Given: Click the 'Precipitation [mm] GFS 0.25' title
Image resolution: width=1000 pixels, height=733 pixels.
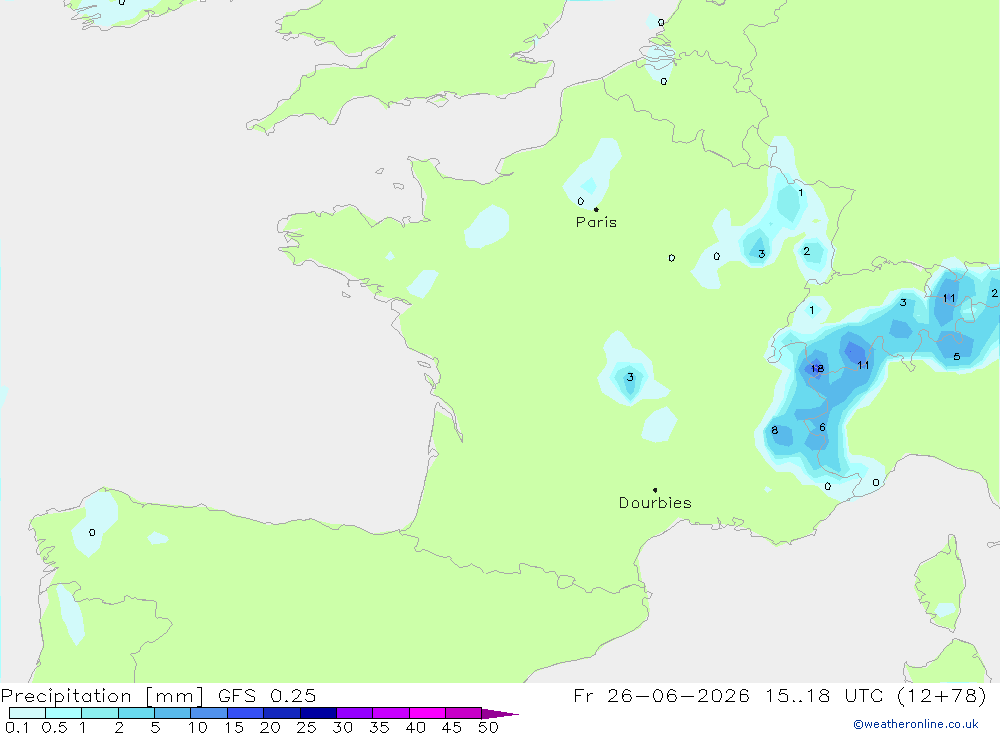Looking at the screenshot, I should pos(158,695).
